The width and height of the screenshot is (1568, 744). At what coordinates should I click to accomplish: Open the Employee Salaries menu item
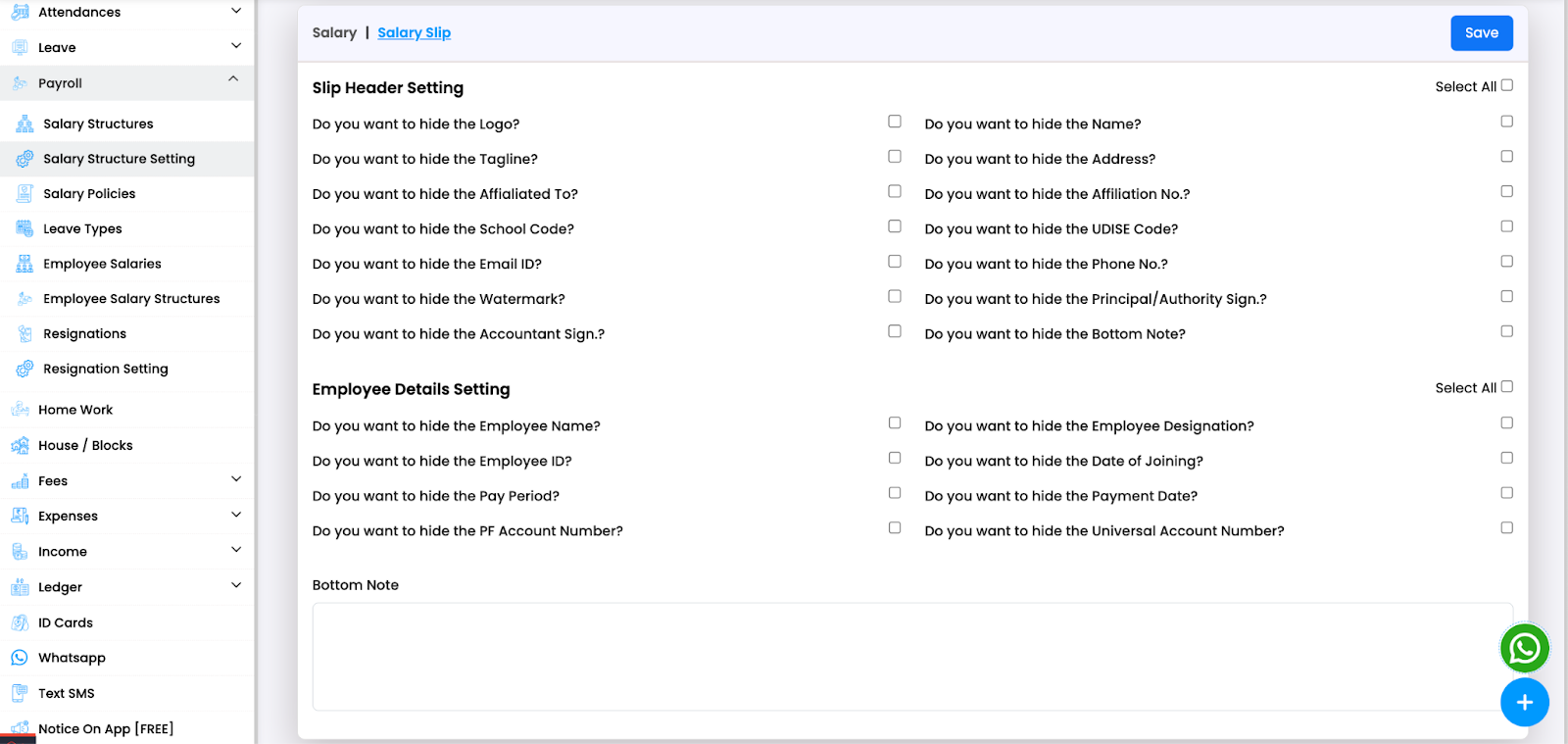click(x=102, y=264)
